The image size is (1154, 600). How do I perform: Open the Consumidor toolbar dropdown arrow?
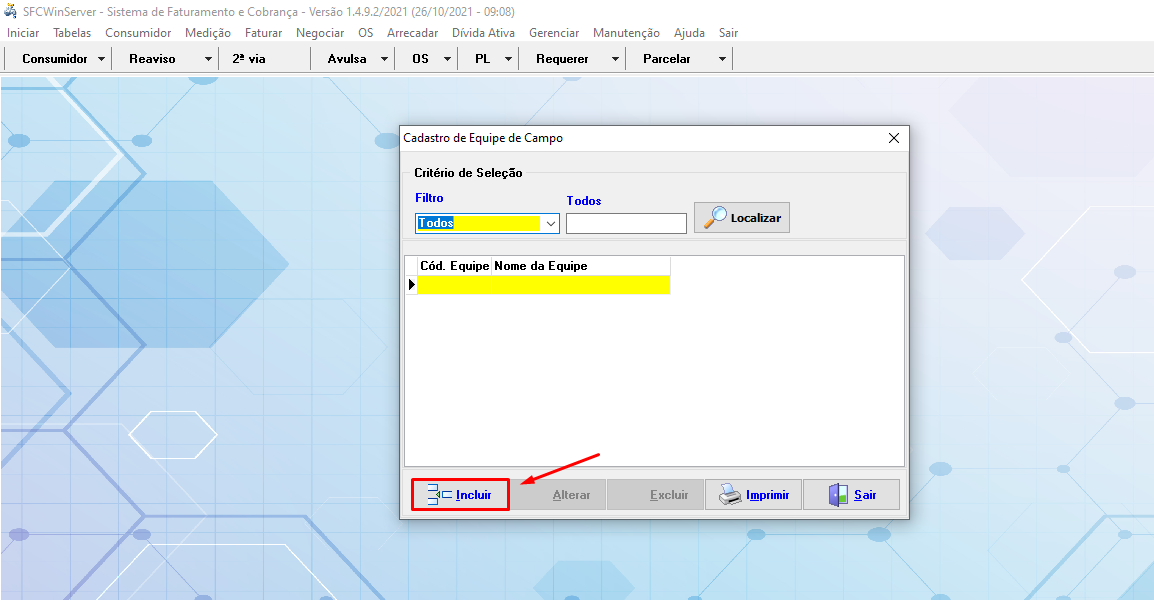click(x=101, y=59)
